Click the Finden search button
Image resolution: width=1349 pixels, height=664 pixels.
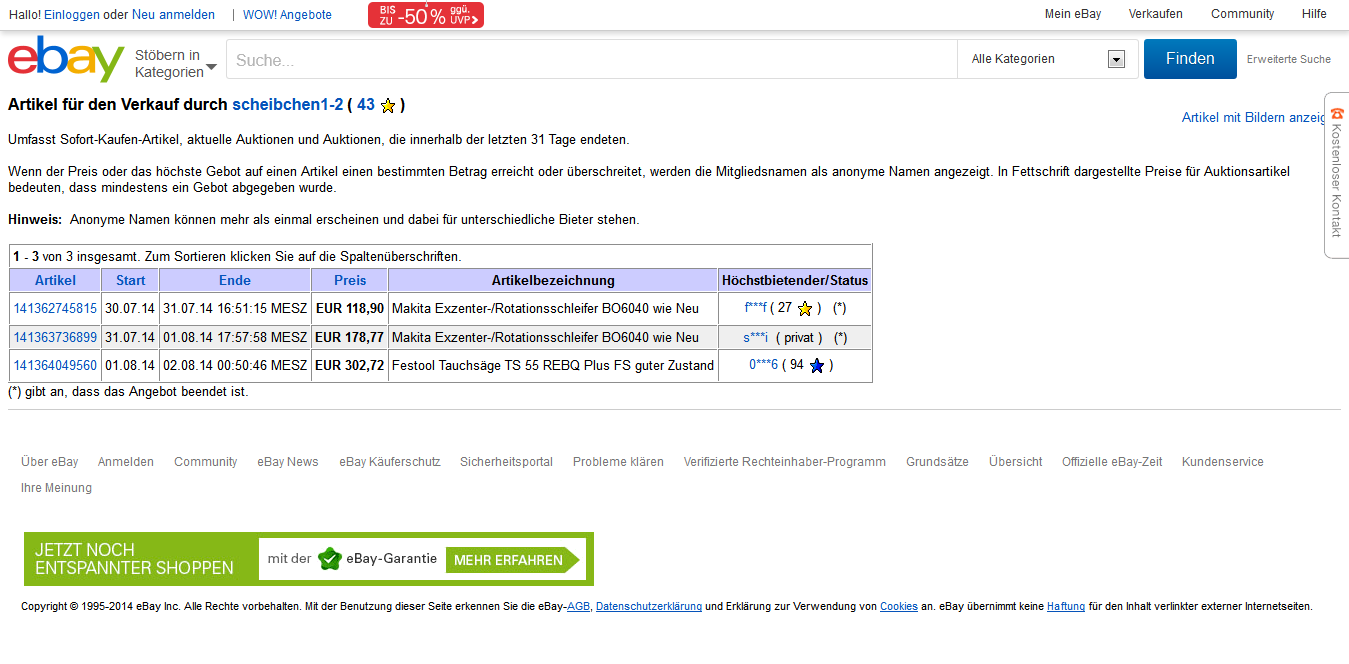(1190, 59)
